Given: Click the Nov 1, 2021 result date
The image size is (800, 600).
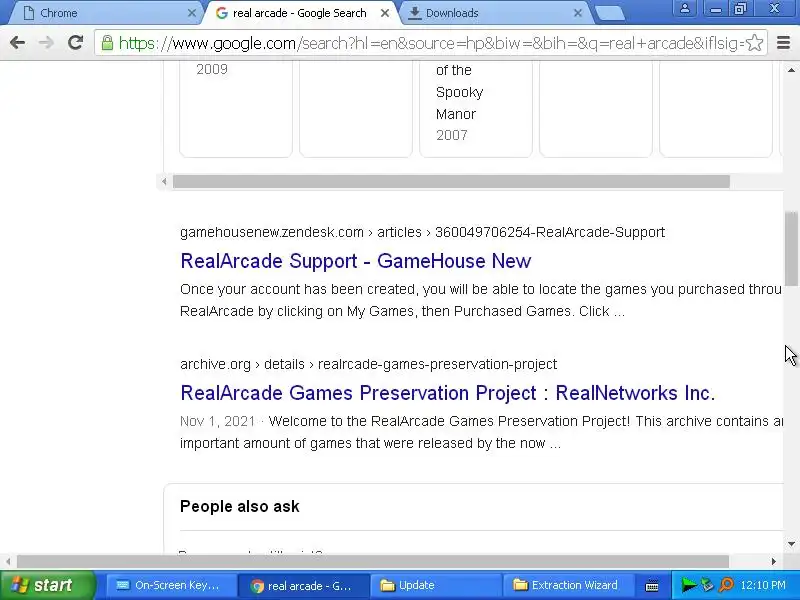Looking at the screenshot, I should [217, 421].
